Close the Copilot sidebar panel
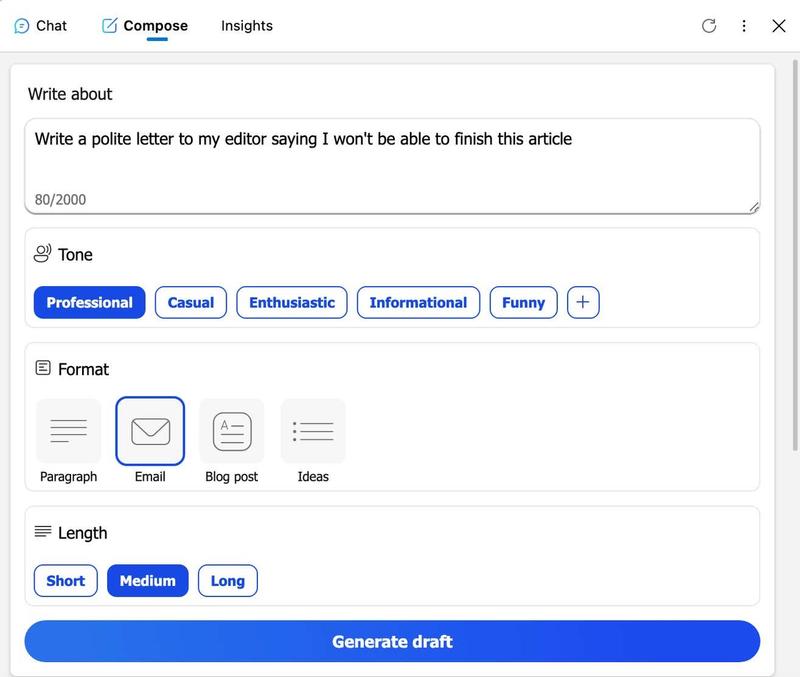Screen dimensions: 800x677 coord(779,26)
